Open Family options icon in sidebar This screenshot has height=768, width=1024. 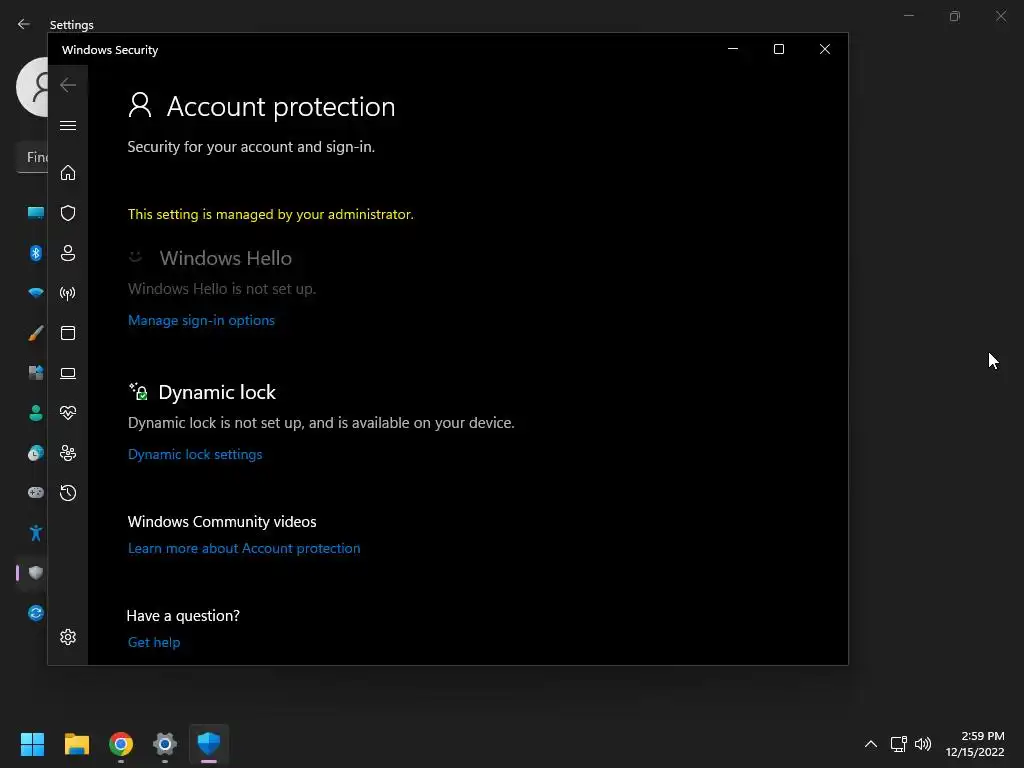tap(68, 453)
